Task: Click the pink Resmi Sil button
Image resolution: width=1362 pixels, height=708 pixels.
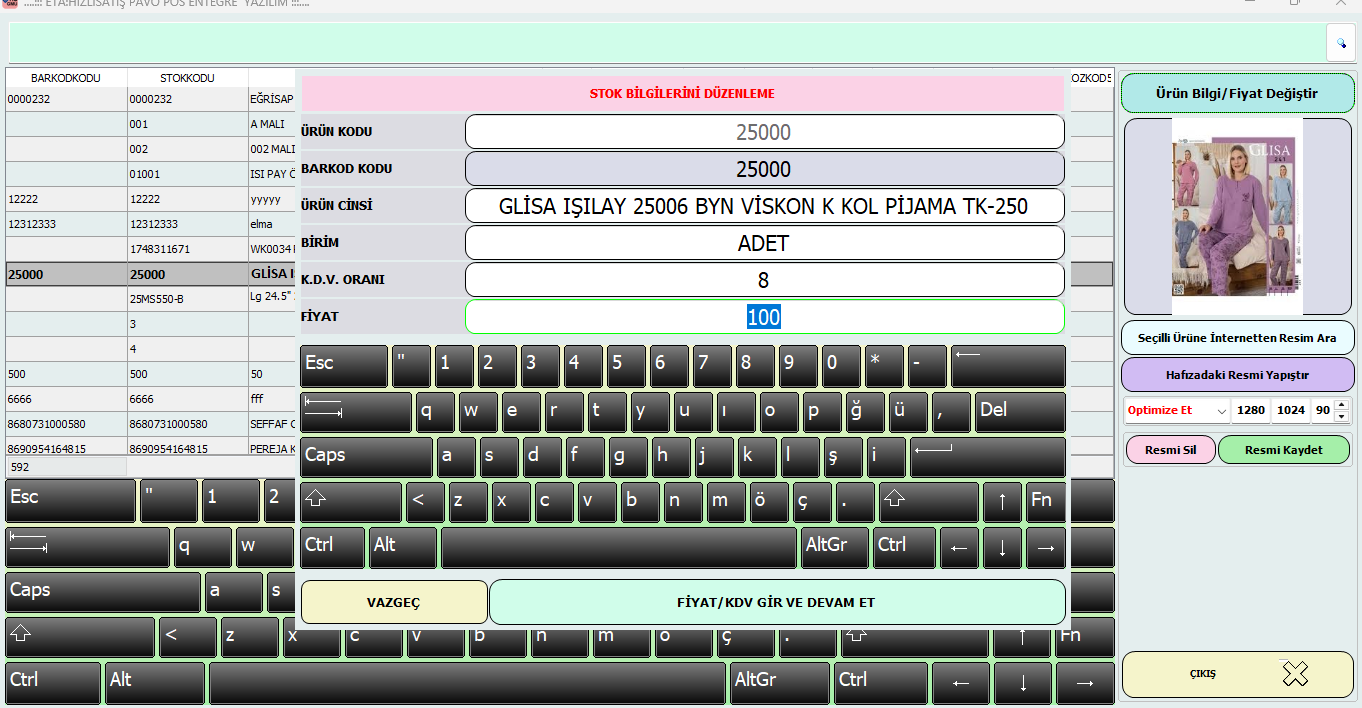Action: (x=1170, y=450)
